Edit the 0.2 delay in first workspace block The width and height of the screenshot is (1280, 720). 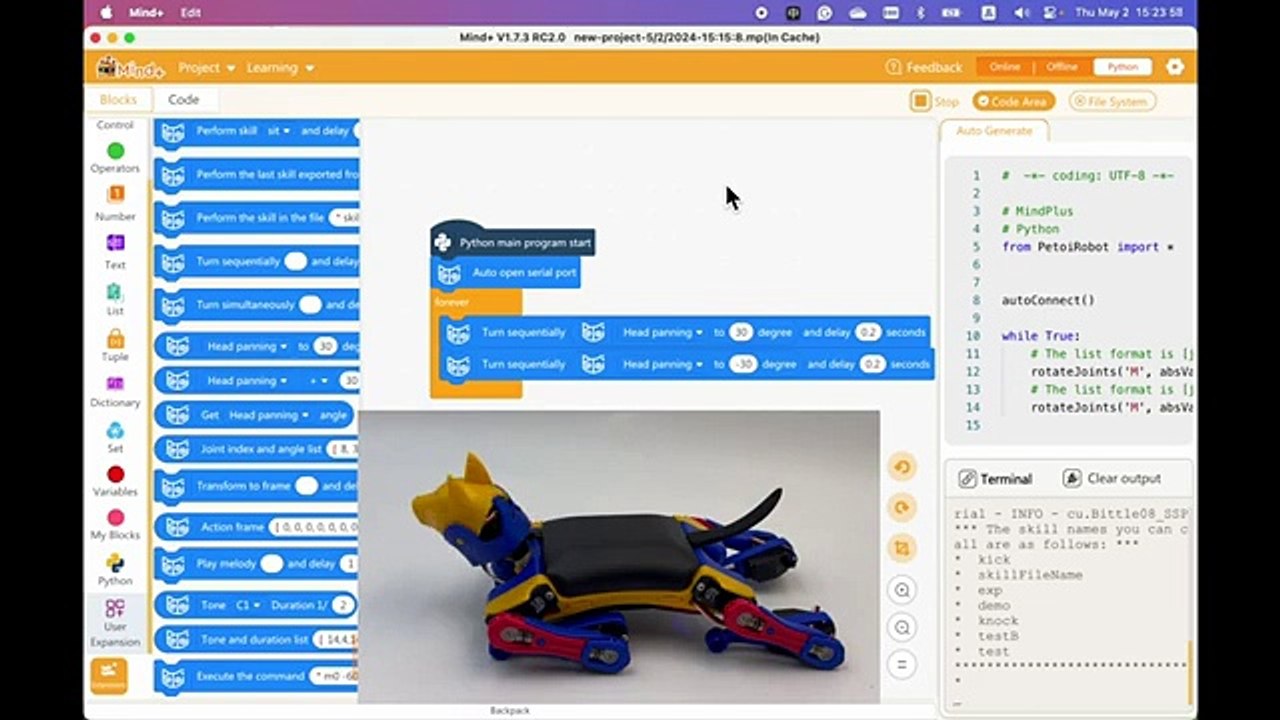pyautogui.click(x=867, y=332)
